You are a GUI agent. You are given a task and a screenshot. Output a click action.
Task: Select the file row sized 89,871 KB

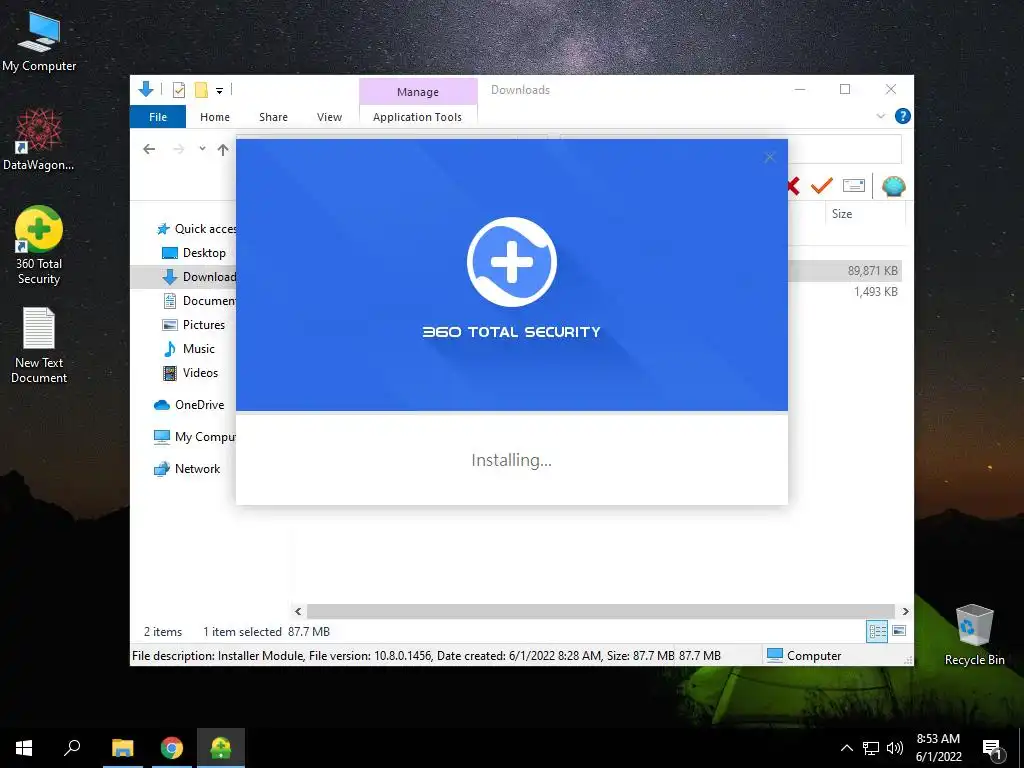(845, 270)
